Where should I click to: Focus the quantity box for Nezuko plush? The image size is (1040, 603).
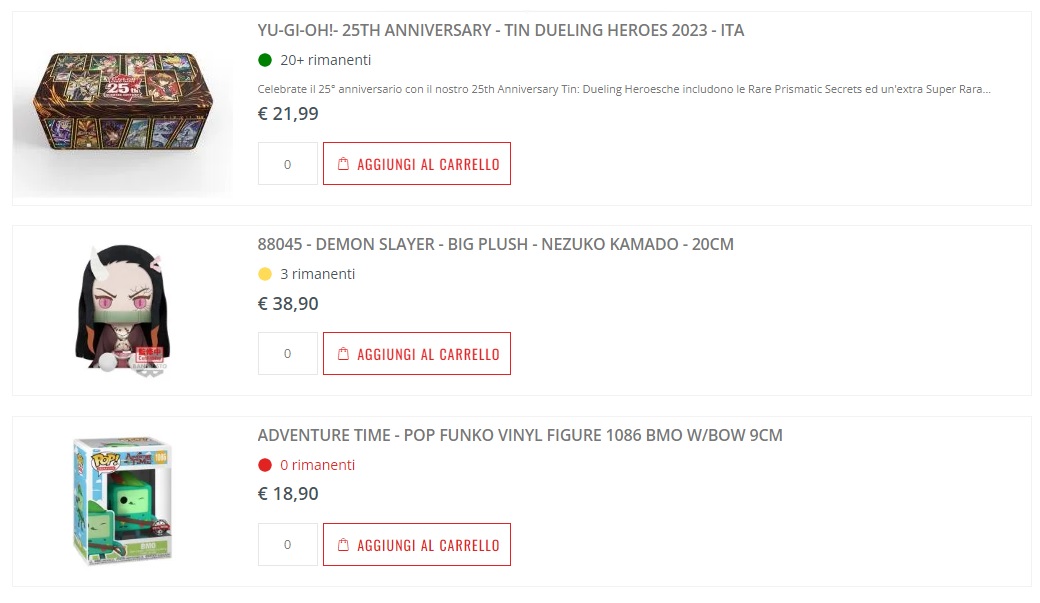pos(287,354)
